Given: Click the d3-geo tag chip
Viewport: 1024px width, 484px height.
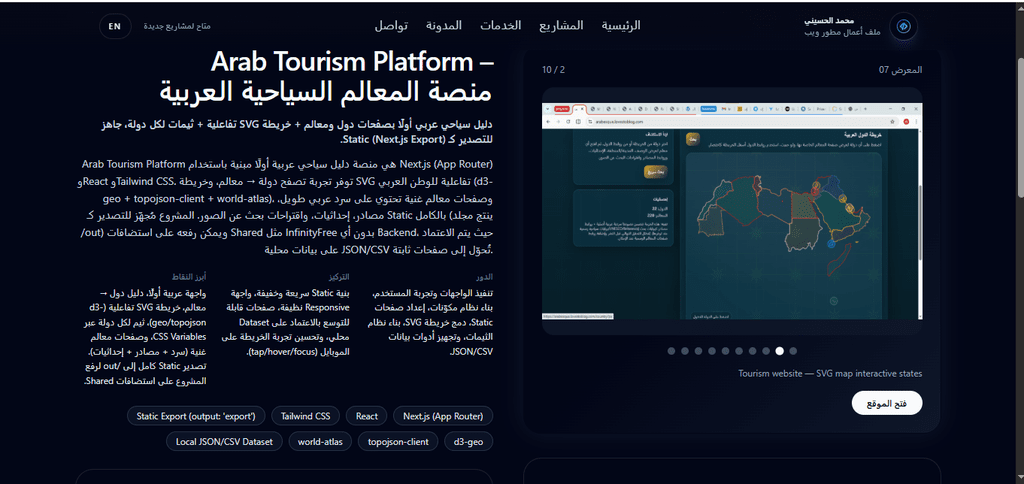Looking at the screenshot, I should (469, 441).
